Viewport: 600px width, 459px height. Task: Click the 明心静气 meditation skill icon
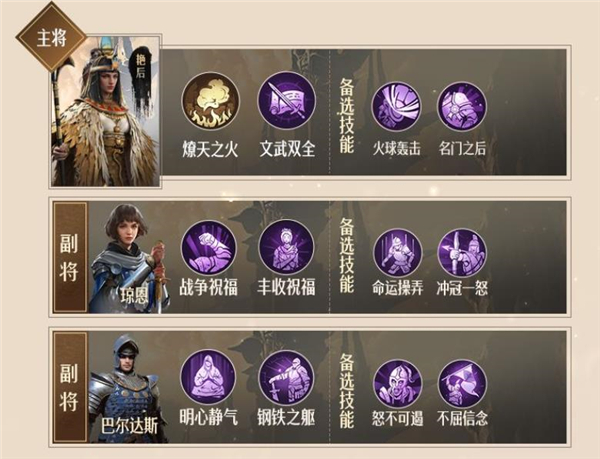click(x=209, y=378)
